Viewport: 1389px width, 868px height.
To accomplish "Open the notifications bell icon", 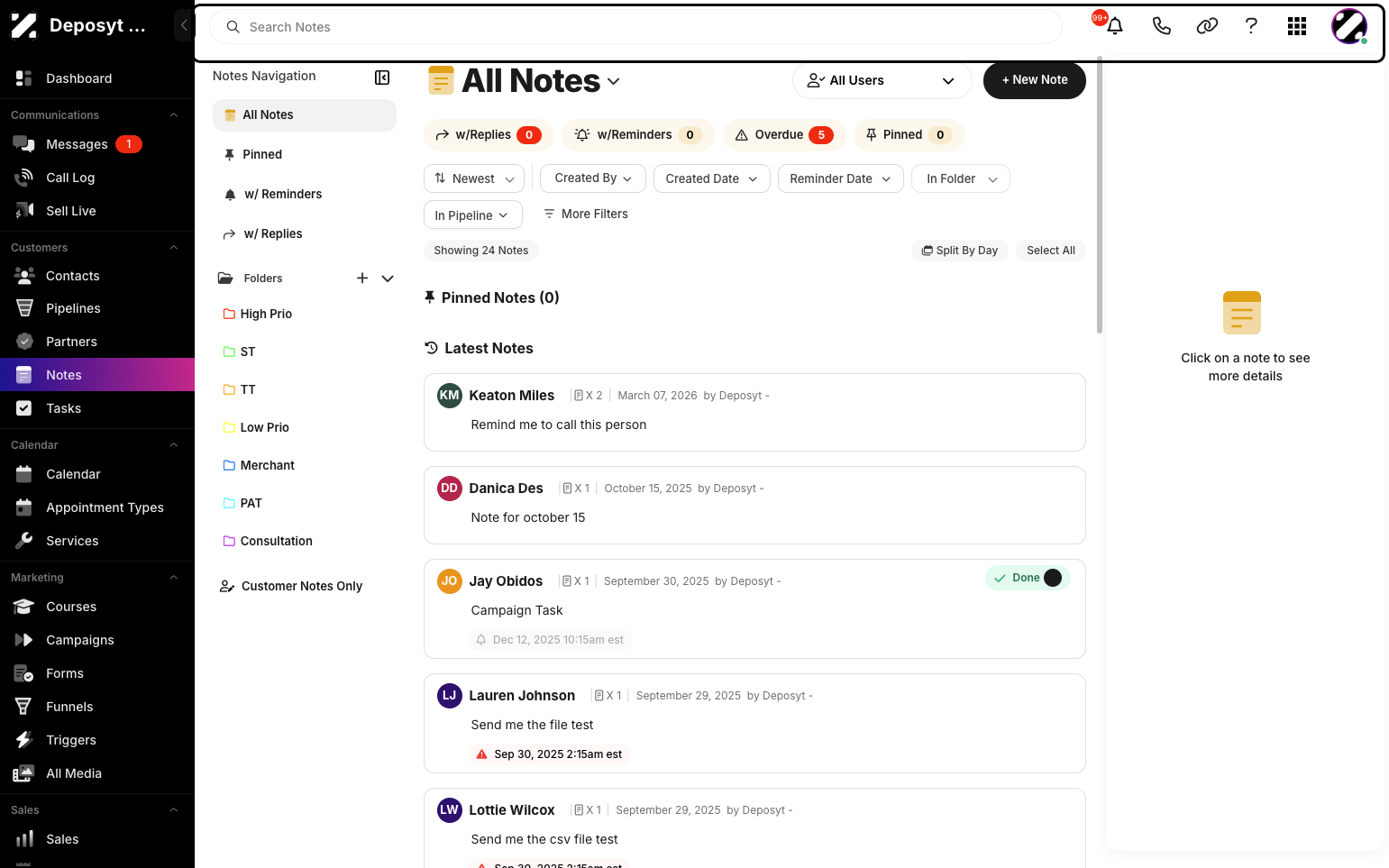I will coord(1115,26).
